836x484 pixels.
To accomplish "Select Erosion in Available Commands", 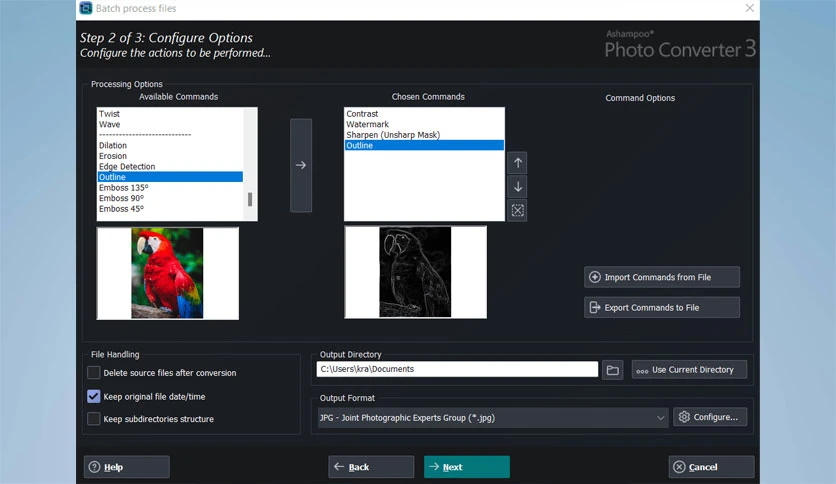I will (x=170, y=156).
